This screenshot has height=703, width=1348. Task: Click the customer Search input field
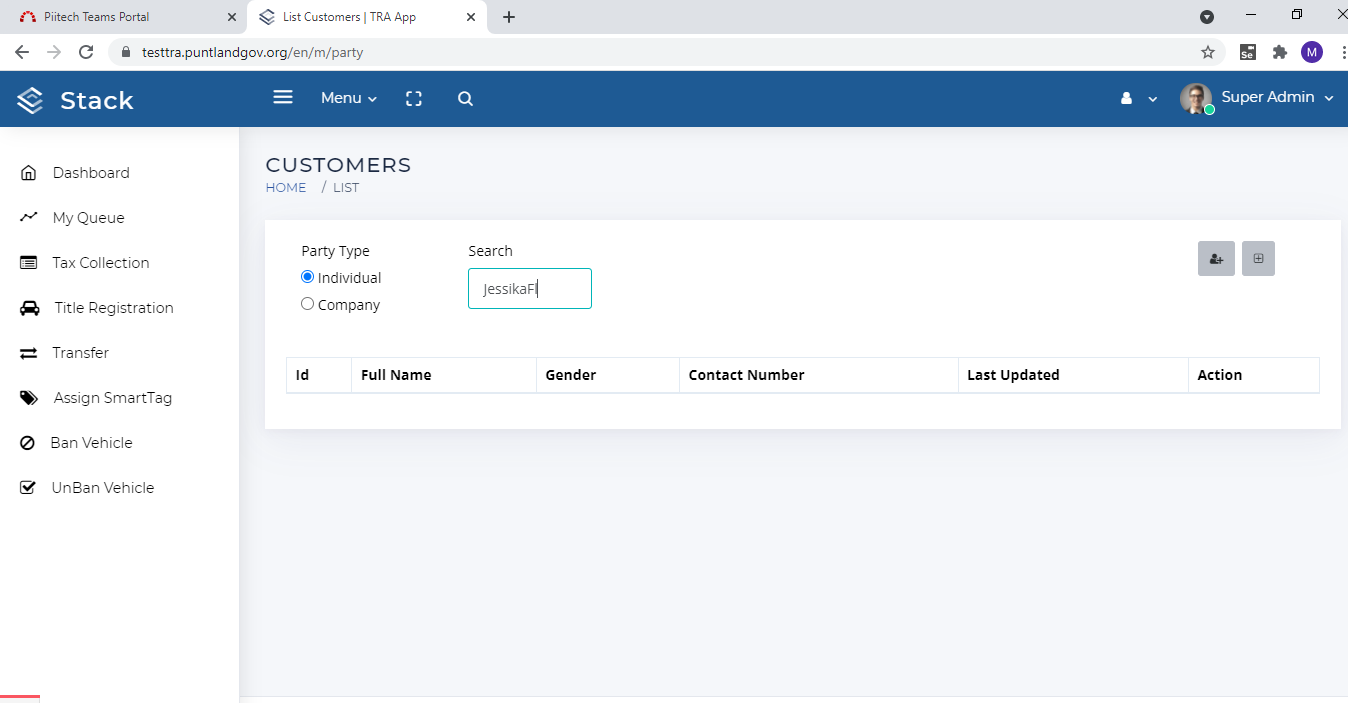click(x=530, y=288)
